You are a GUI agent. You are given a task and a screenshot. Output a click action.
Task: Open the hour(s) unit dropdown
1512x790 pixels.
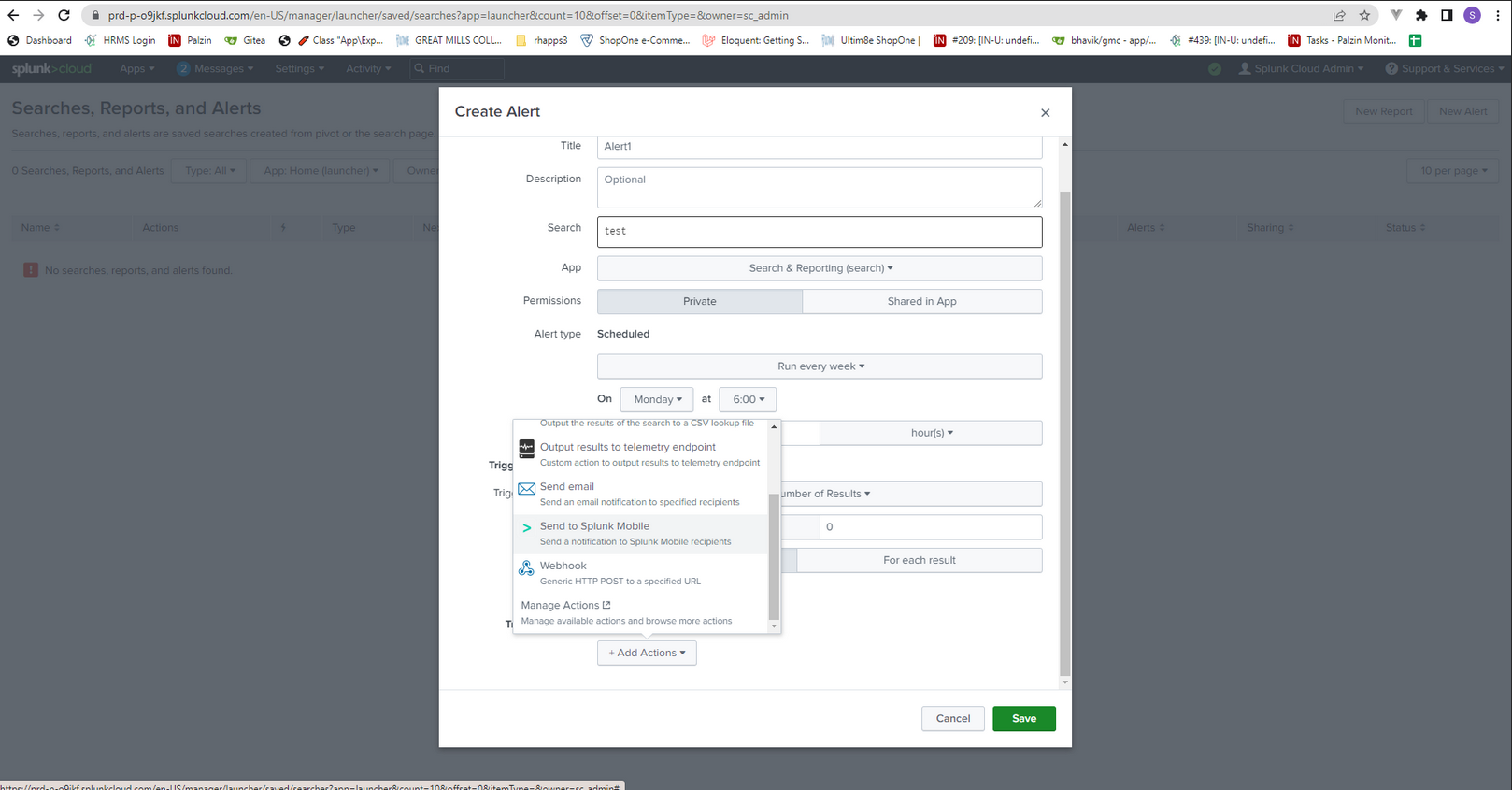(931, 433)
